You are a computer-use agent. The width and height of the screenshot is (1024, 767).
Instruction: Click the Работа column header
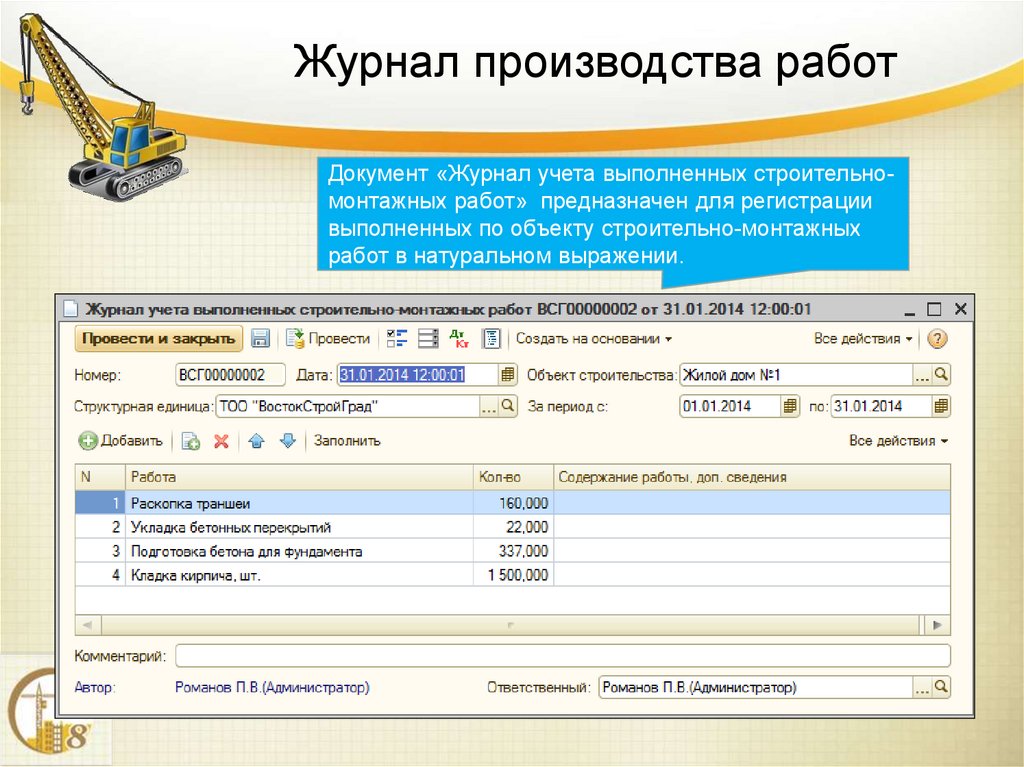click(x=299, y=477)
